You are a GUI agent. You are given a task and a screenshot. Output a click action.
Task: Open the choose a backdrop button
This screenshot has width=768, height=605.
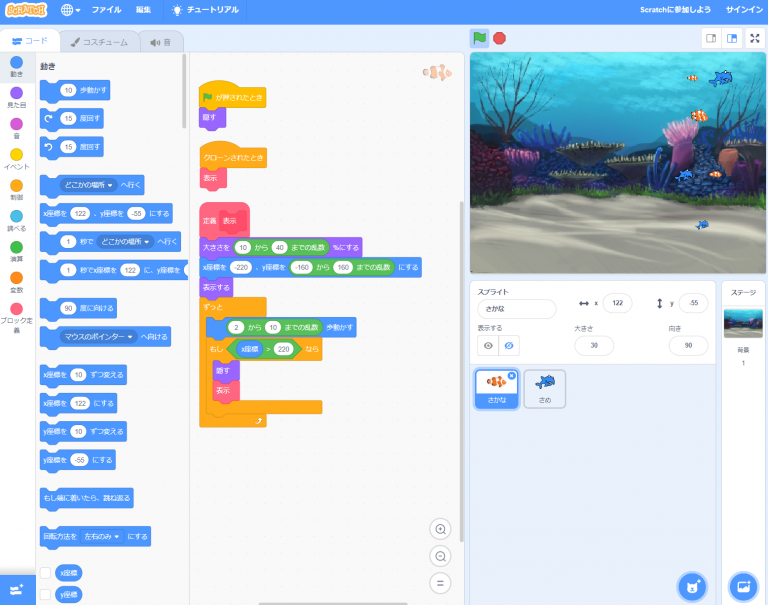[744, 586]
